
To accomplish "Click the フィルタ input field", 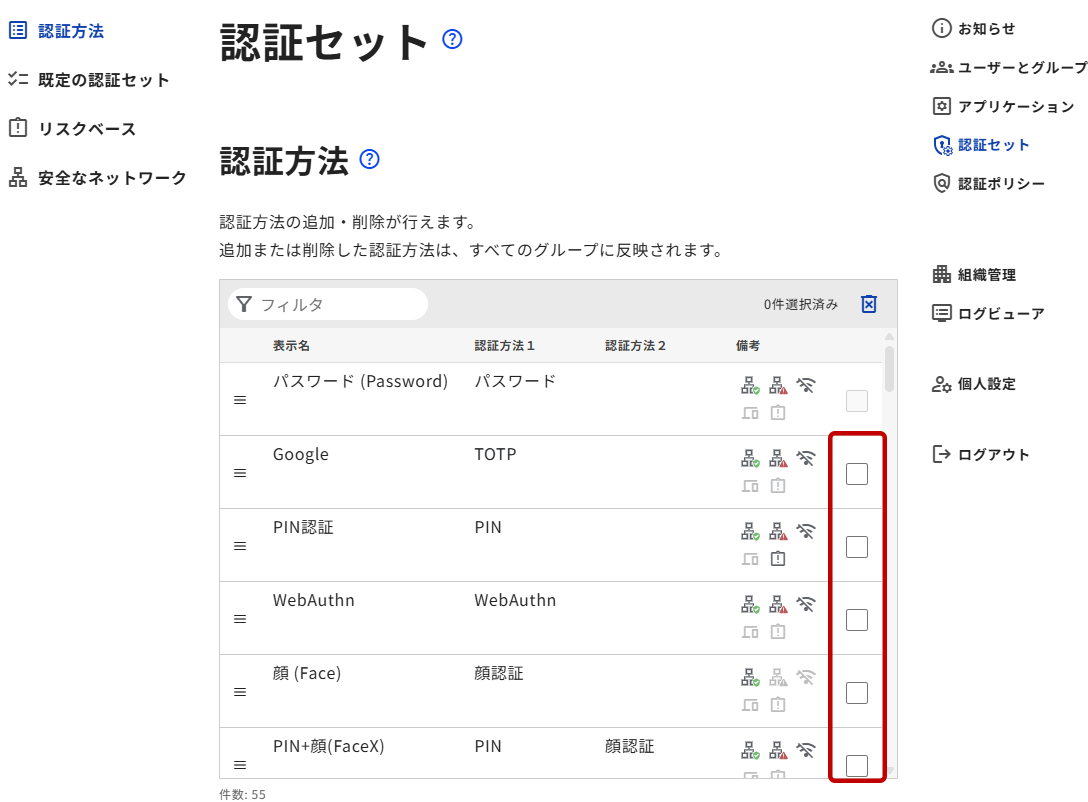I will point(338,304).
